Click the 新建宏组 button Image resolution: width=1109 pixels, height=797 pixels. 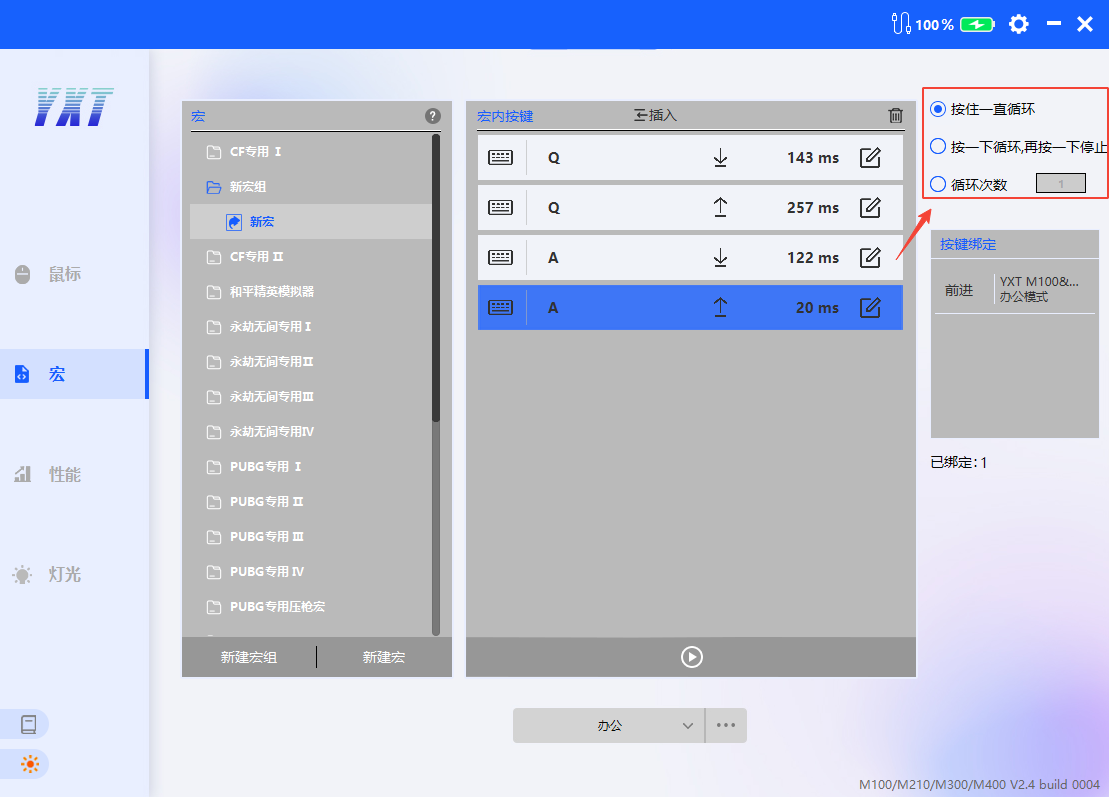(249, 657)
